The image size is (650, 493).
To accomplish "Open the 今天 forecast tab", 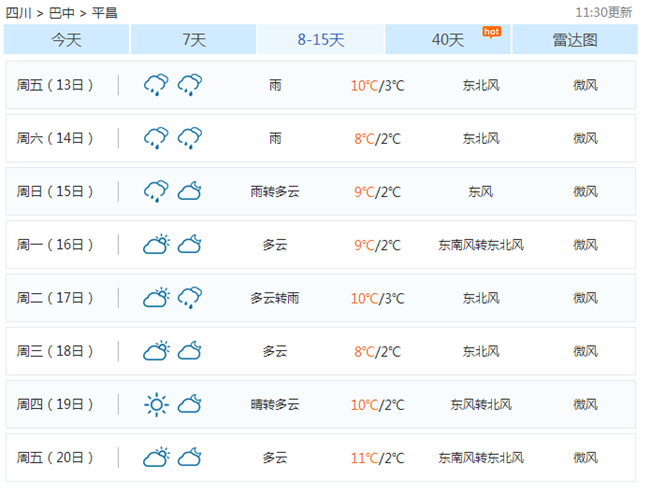I will tap(66, 39).
